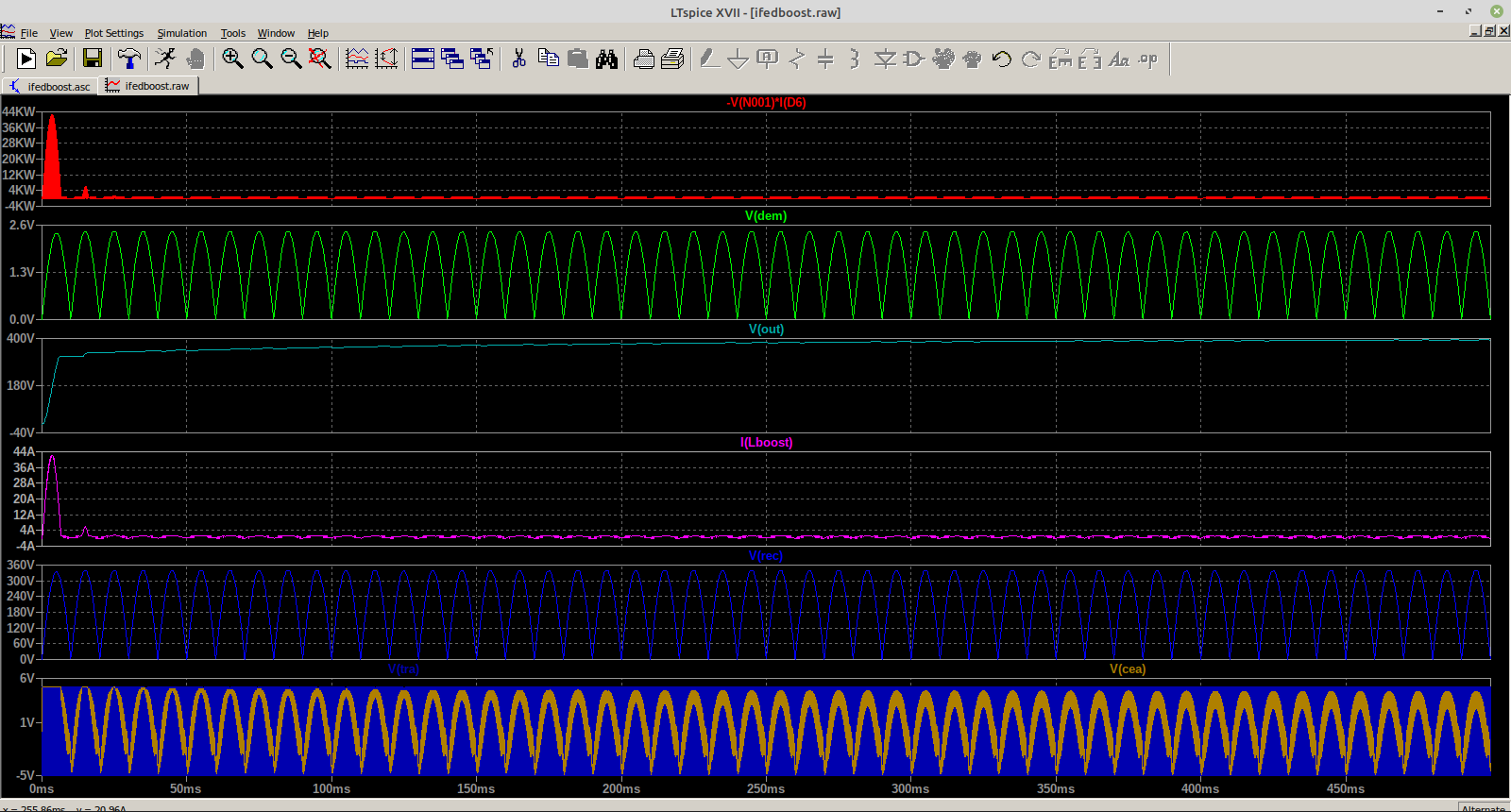Save using the floppy disk icon
Image resolution: width=1511 pixels, height=812 pixels.
coord(92,59)
